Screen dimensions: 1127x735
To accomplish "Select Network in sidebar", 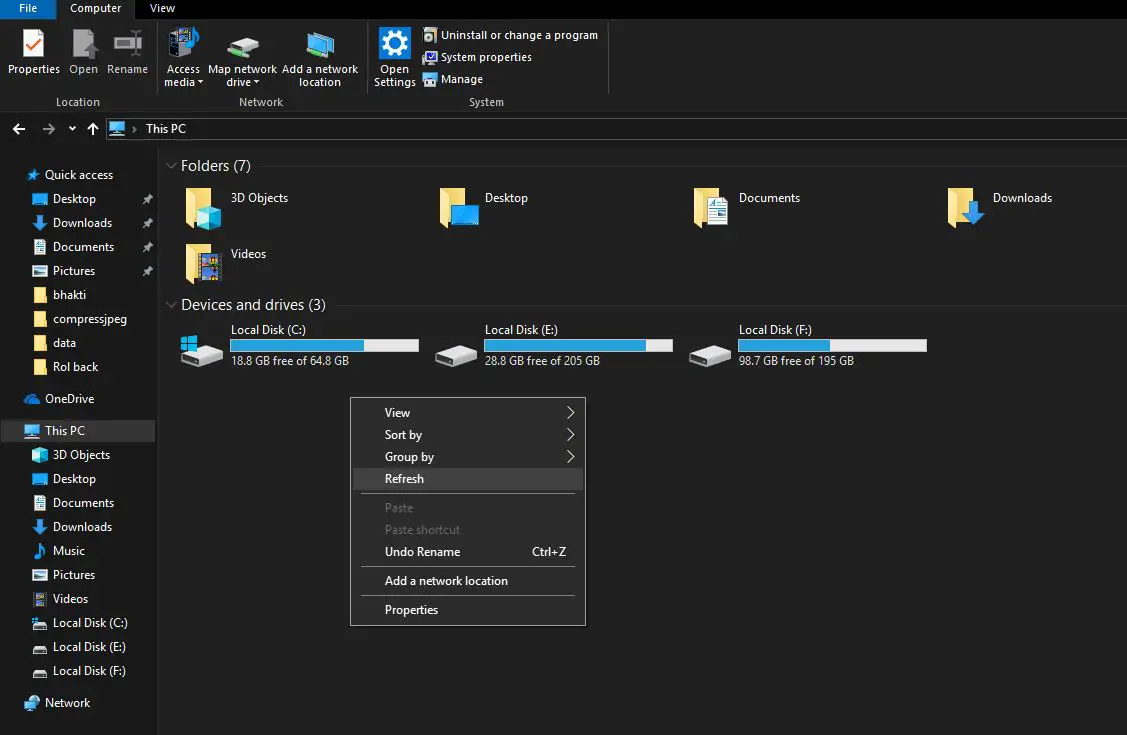I will click(67, 703).
